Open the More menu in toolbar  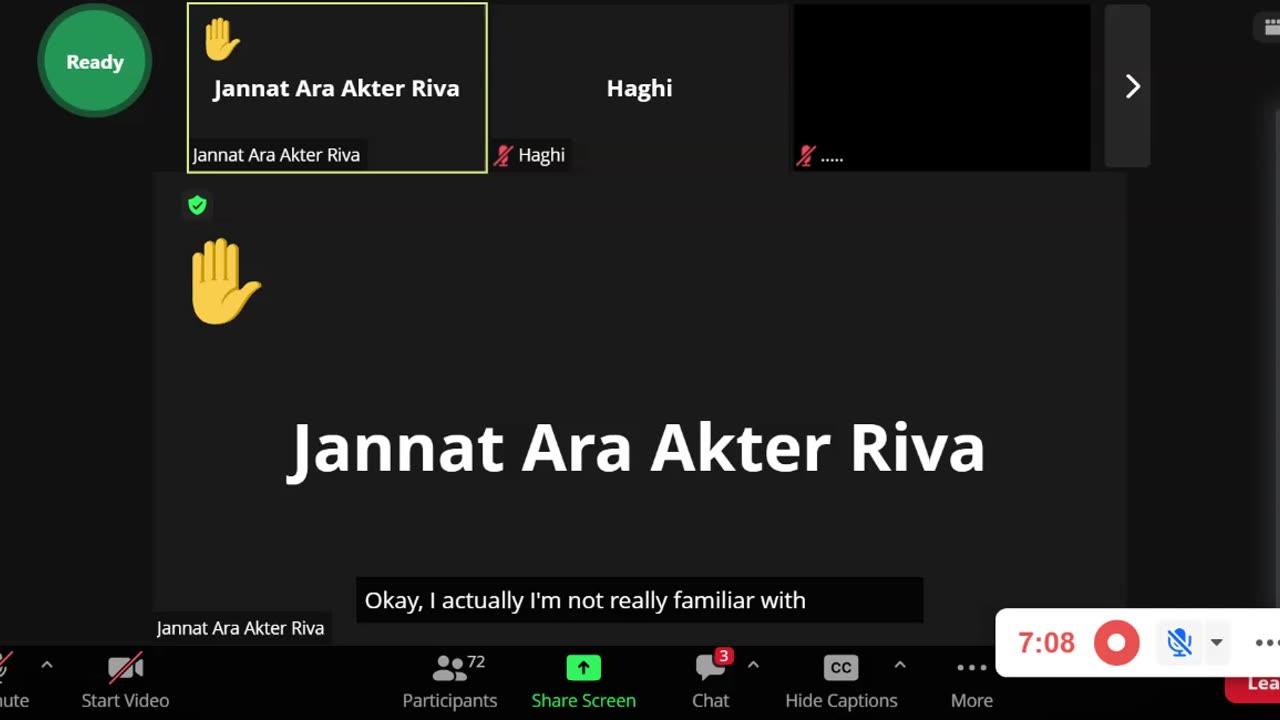(x=972, y=680)
